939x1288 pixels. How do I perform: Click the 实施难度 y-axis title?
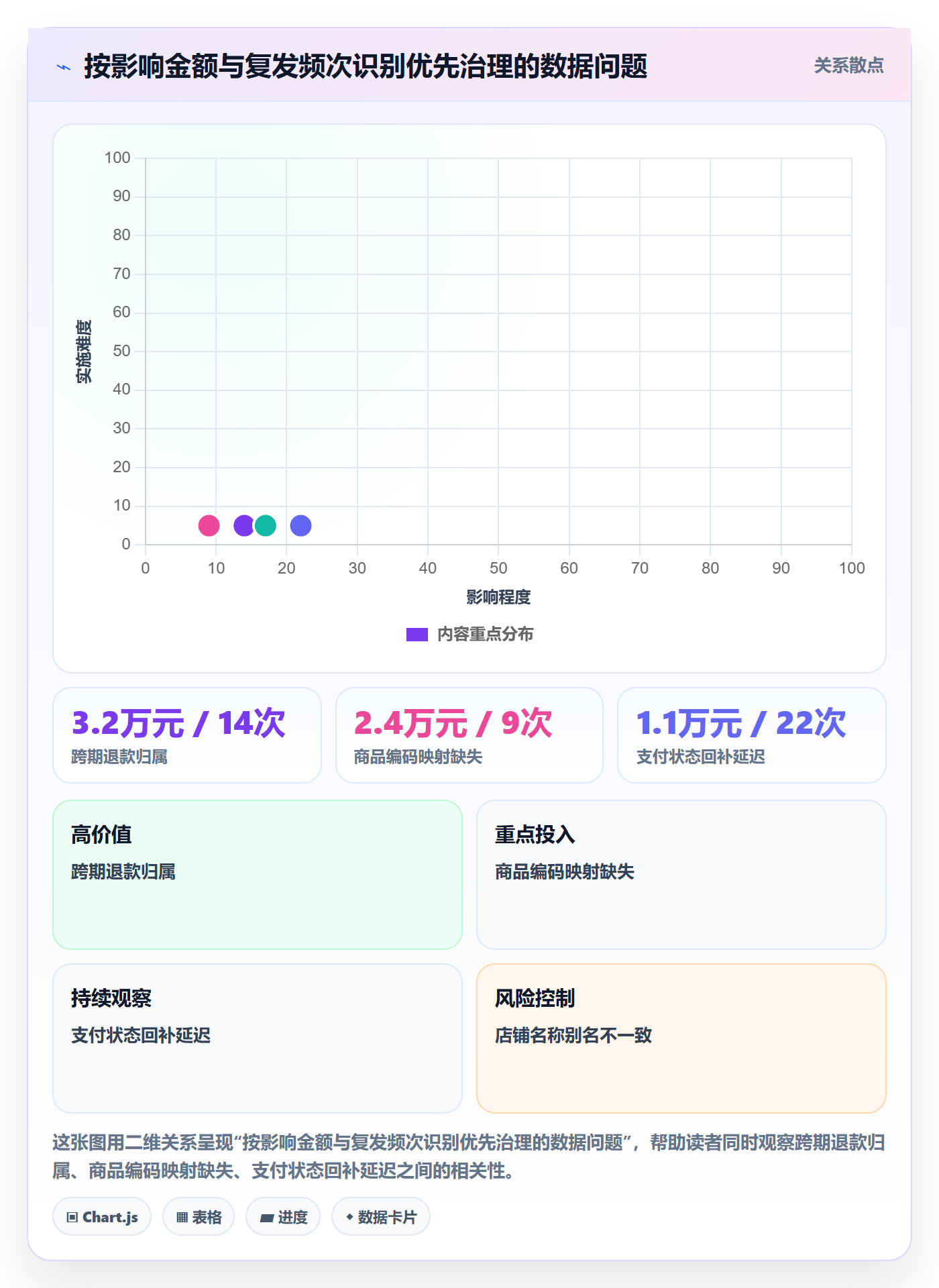pyautogui.click(x=84, y=352)
